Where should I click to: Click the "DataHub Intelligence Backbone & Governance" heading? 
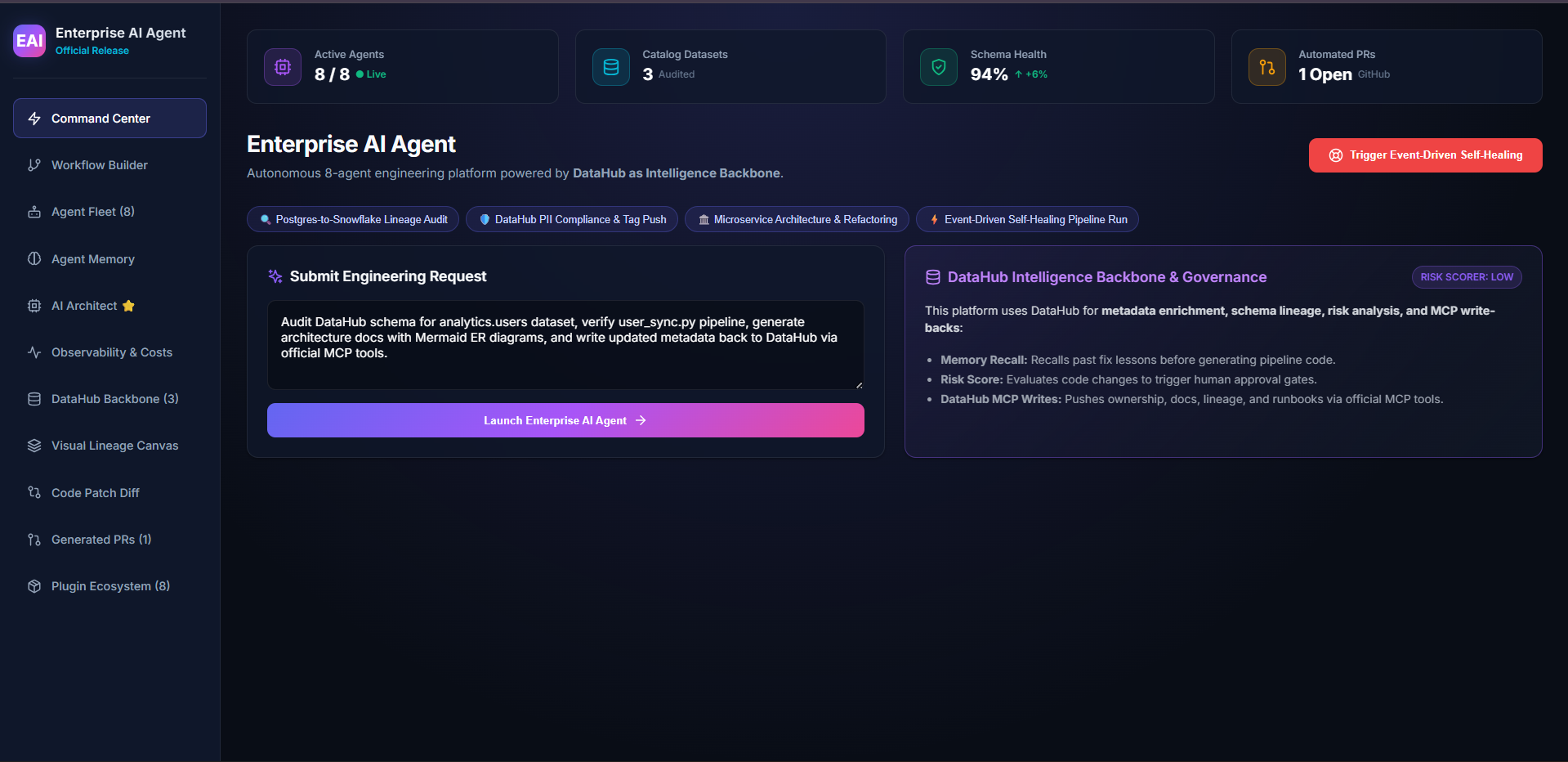1107,277
